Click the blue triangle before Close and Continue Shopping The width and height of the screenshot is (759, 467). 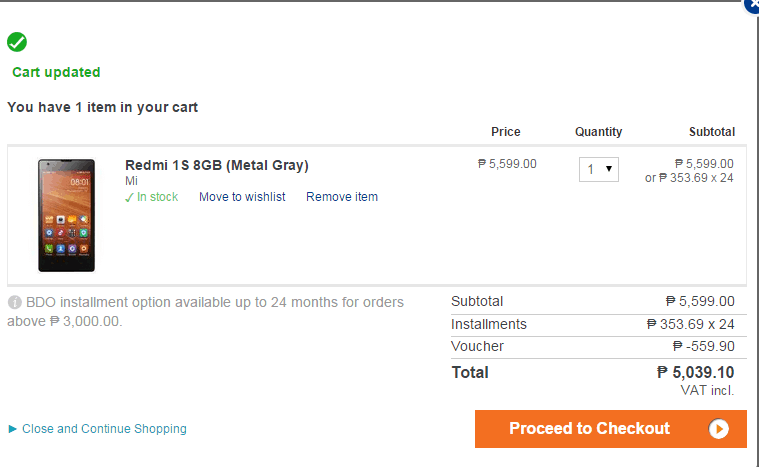point(12,429)
